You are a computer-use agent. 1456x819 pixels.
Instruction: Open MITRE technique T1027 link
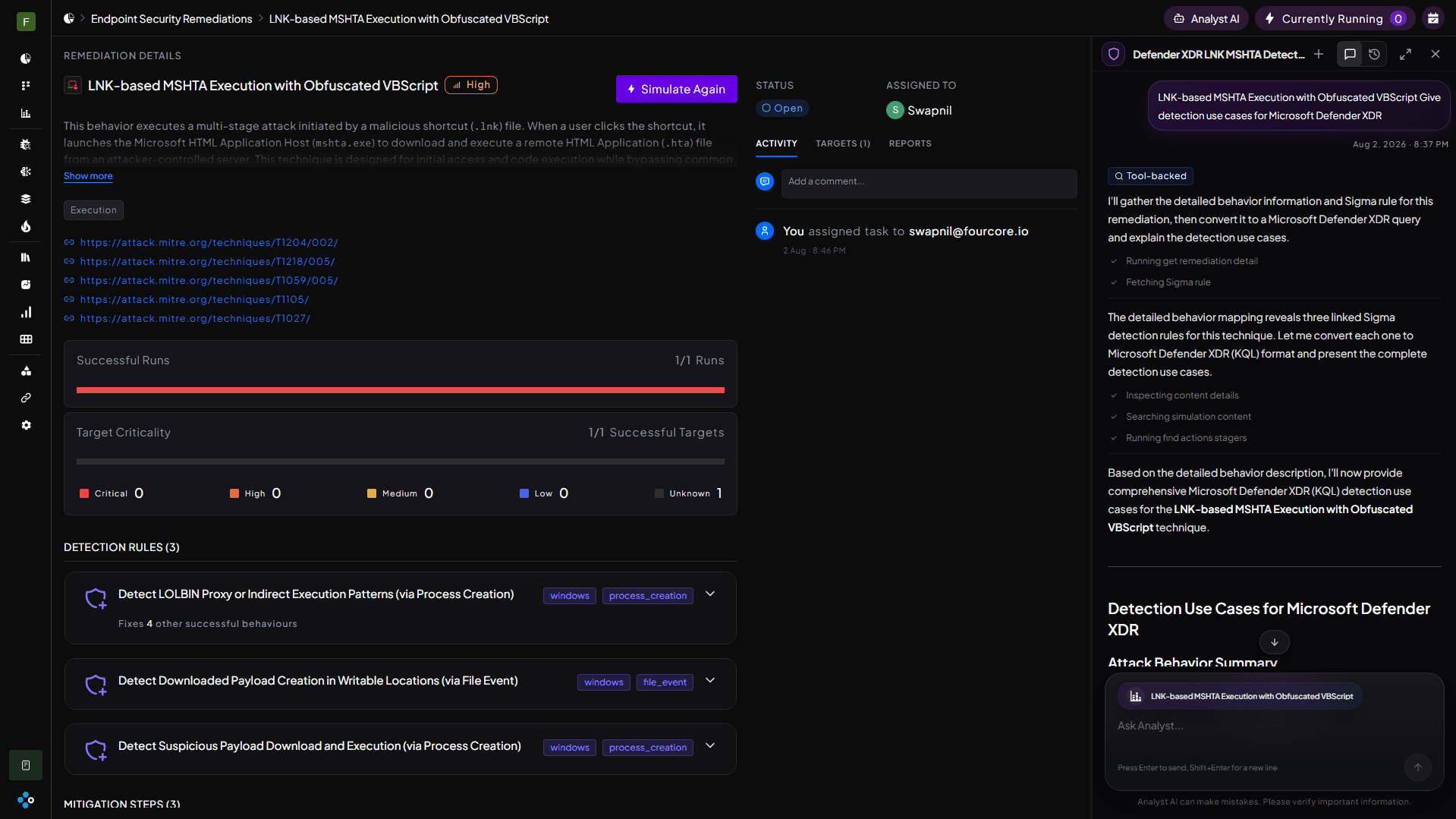pos(196,319)
